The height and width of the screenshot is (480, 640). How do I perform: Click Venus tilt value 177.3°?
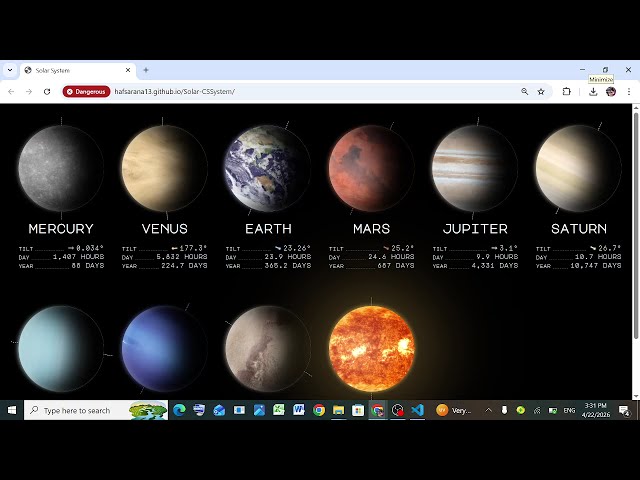(x=193, y=248)
